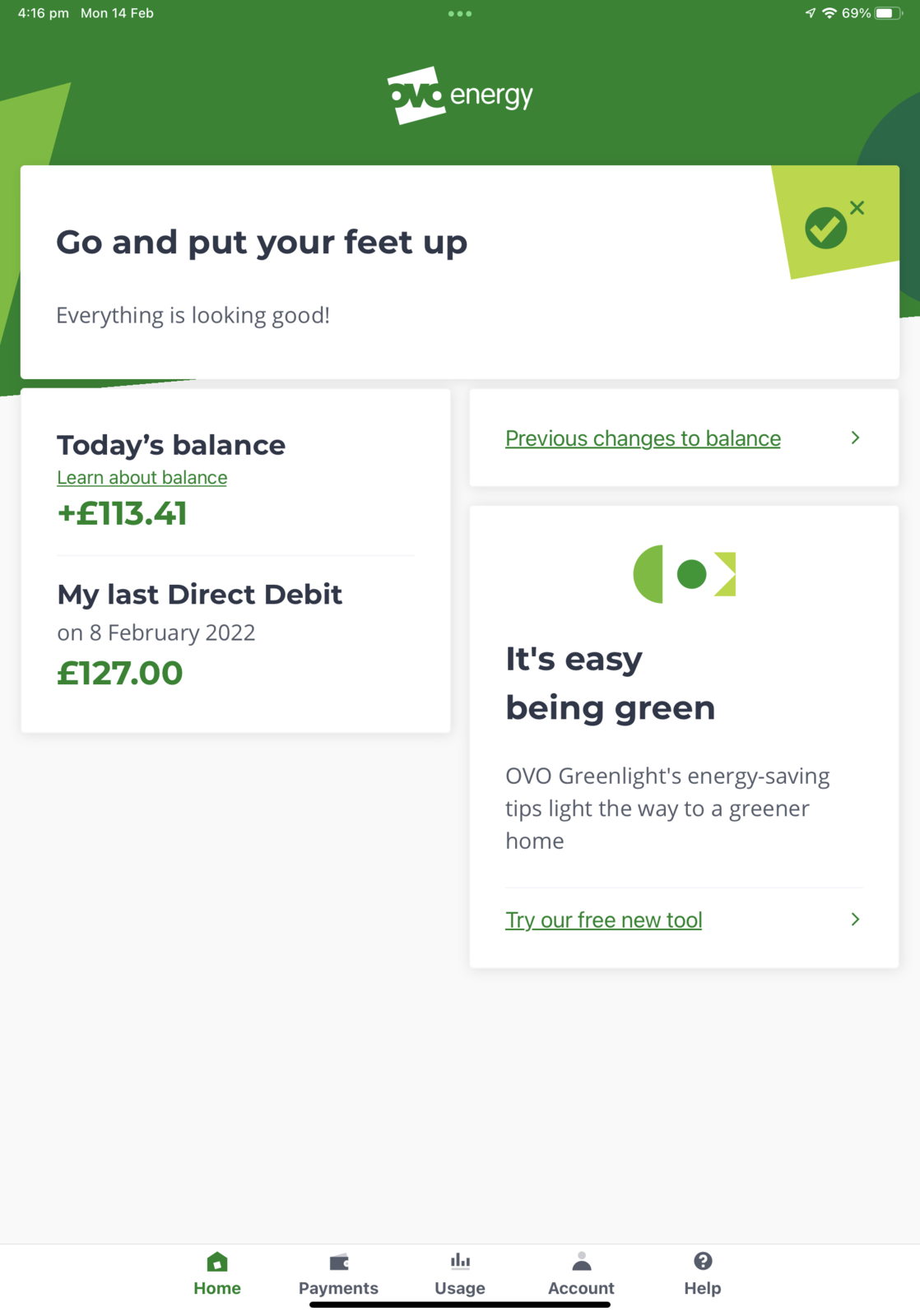Open Previous changes to balance link
This screenshot has height=1316, width=920.
click(x=643, y=438)
